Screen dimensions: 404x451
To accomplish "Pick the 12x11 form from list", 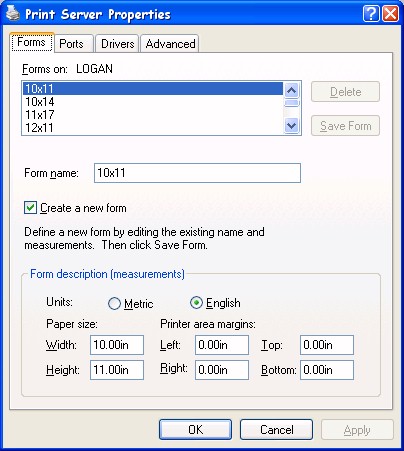I will tap(153, 128).
